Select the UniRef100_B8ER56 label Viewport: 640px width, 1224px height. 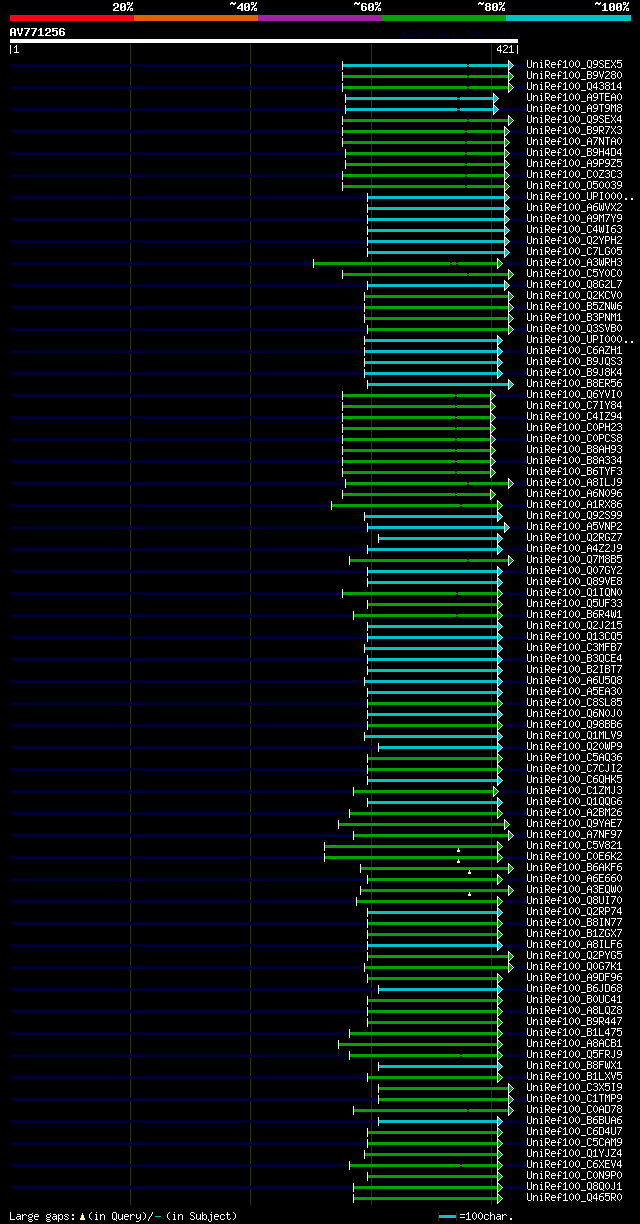pos(574,383)
